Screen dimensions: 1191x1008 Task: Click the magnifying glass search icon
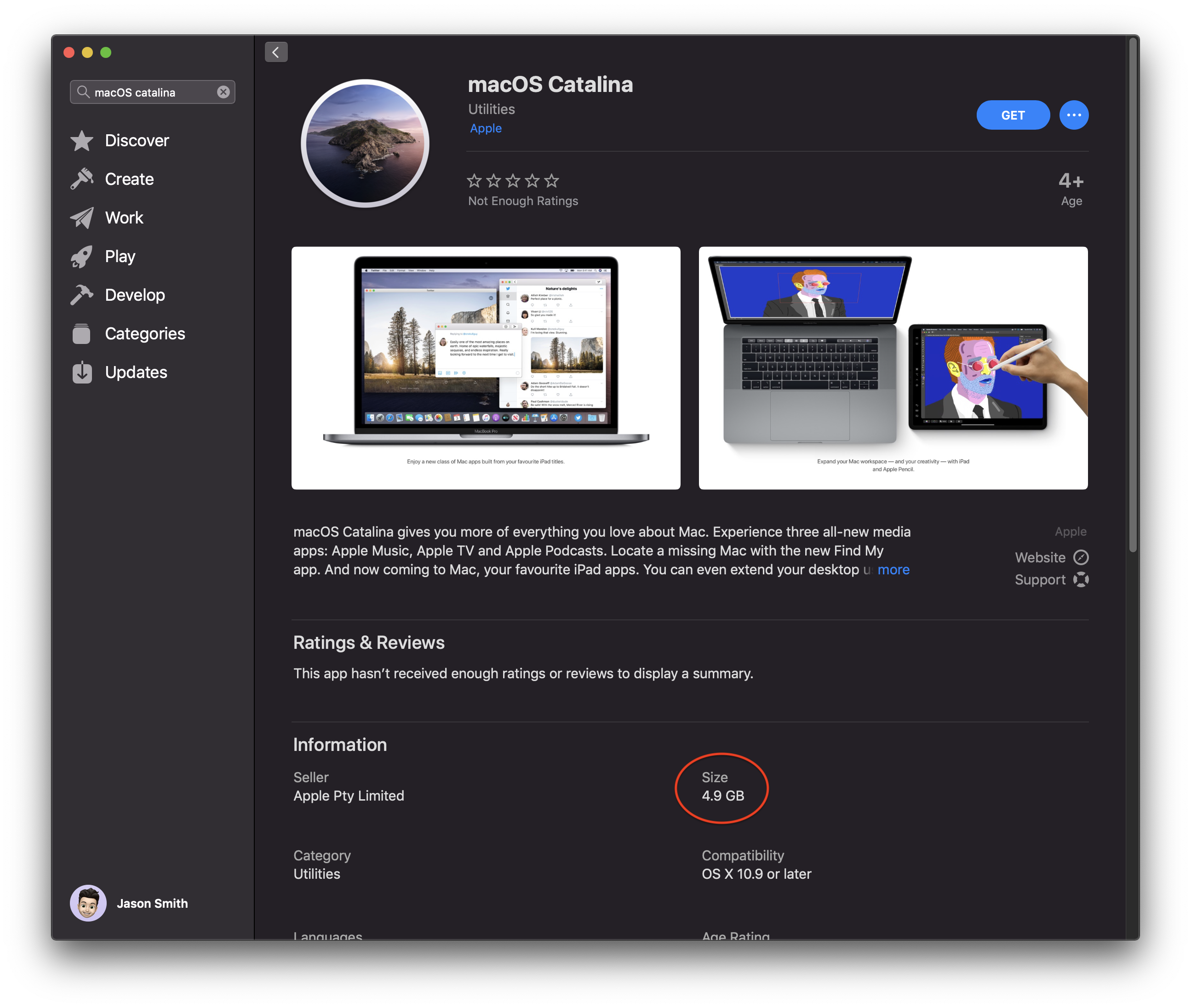pyautogui.click(x=83, y=92)
